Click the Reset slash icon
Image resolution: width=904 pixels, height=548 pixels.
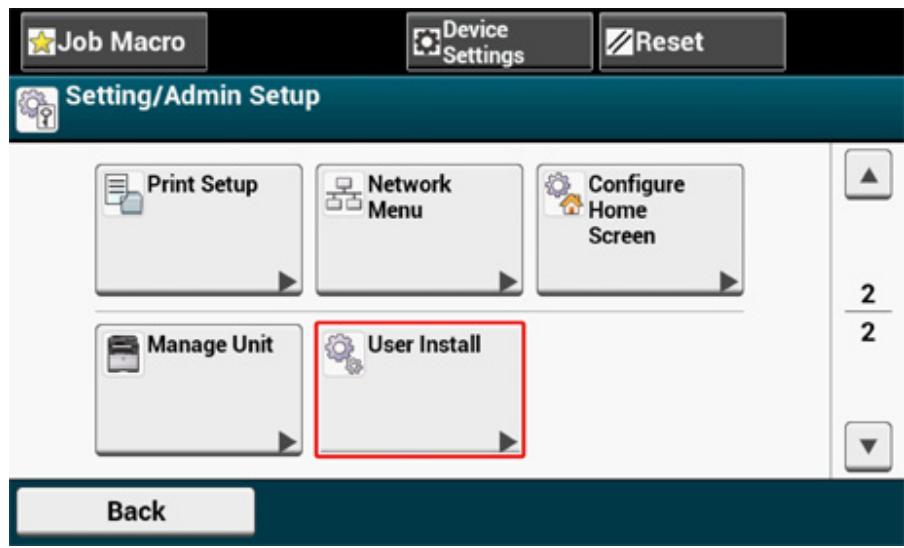[x=620, y=43]
